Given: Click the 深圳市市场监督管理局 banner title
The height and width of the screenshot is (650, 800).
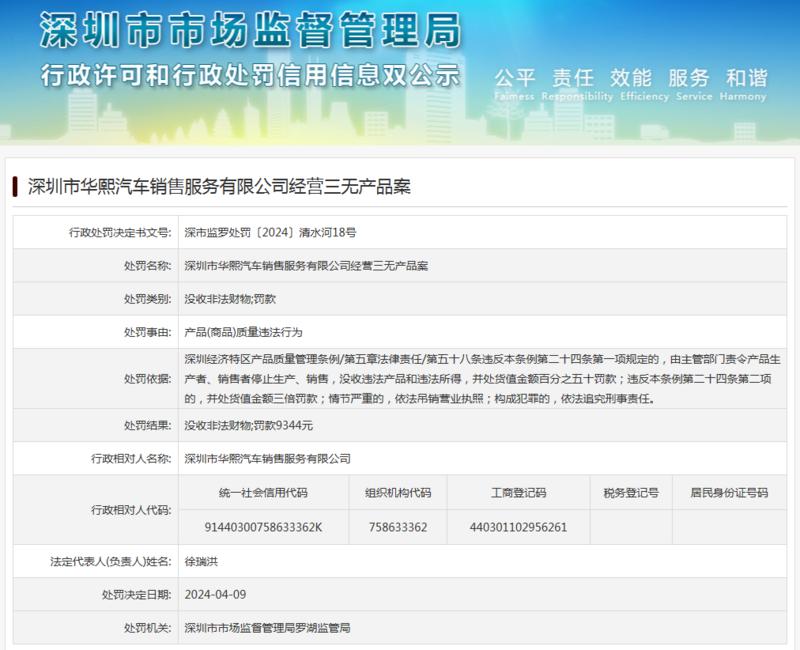Looking at the screenshot, I should click(251, 30).
